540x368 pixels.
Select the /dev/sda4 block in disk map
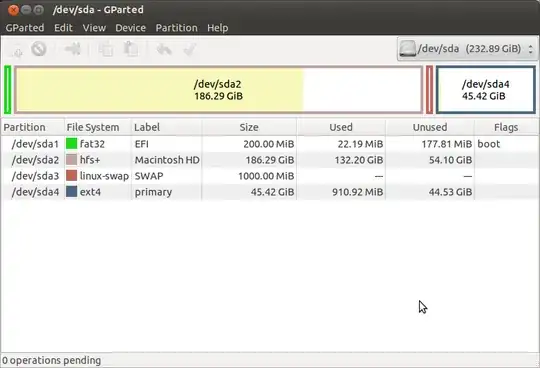[486, 90]
